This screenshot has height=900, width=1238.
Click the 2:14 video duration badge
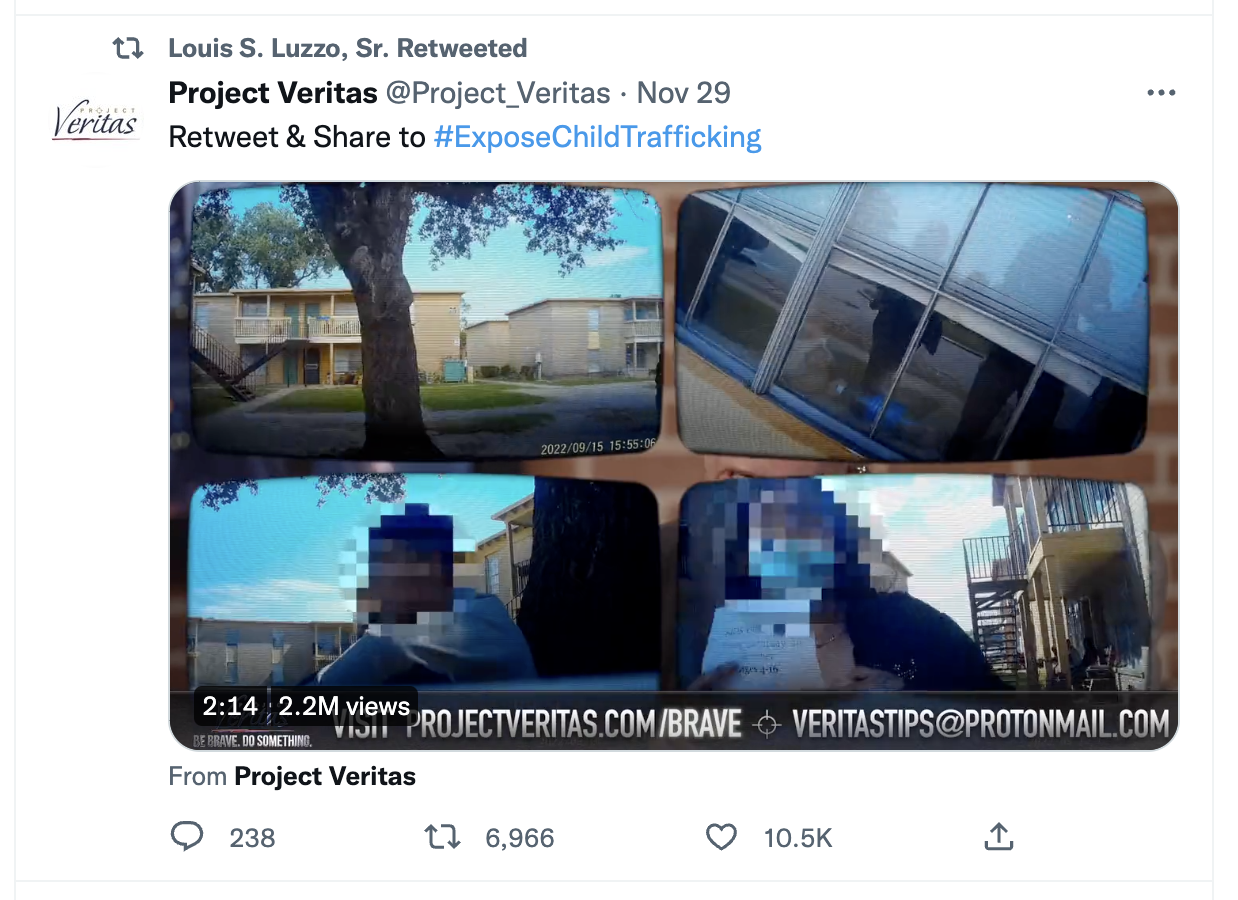click(x=230, y=706)
